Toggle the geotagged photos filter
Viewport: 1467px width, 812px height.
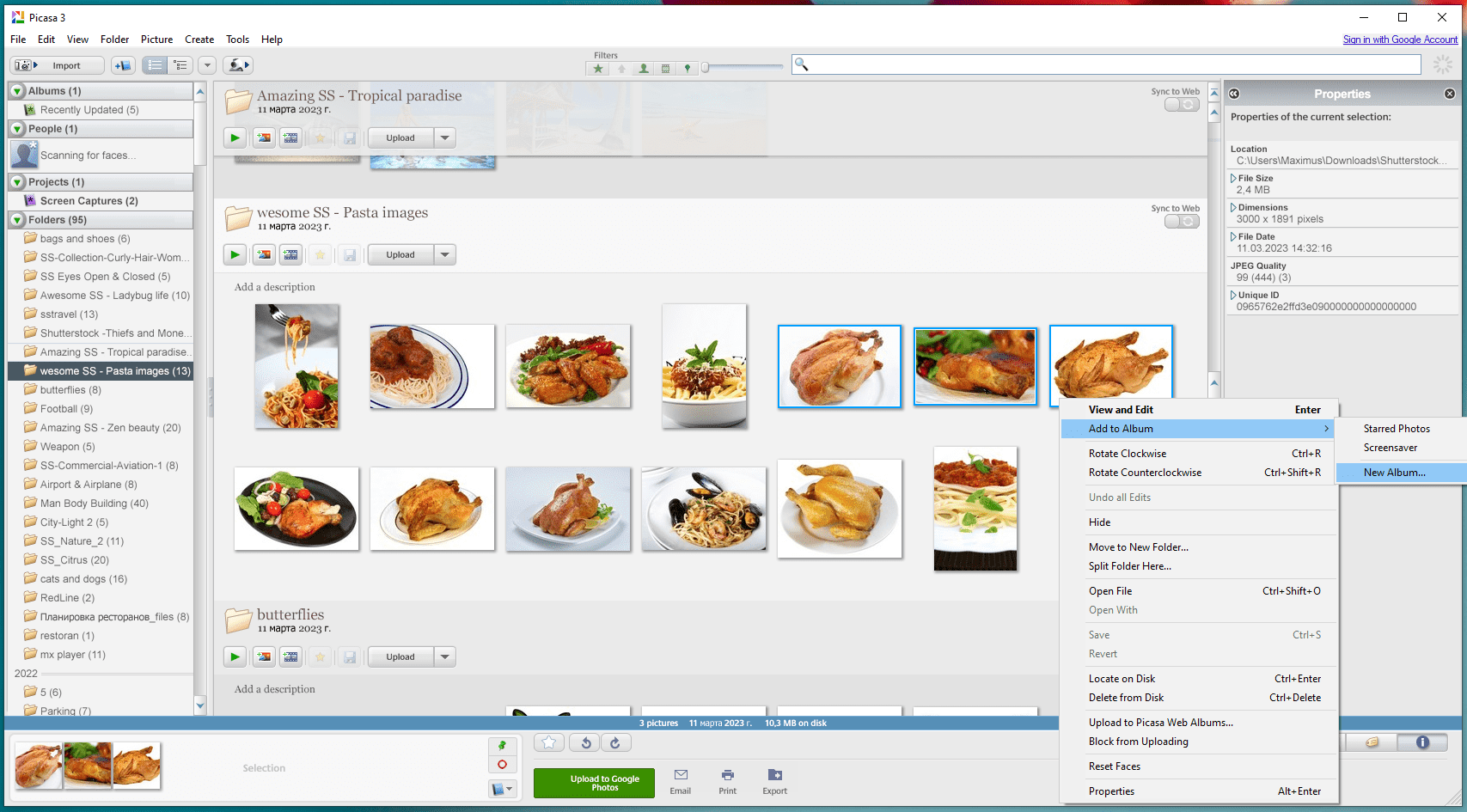click(687, 69)
